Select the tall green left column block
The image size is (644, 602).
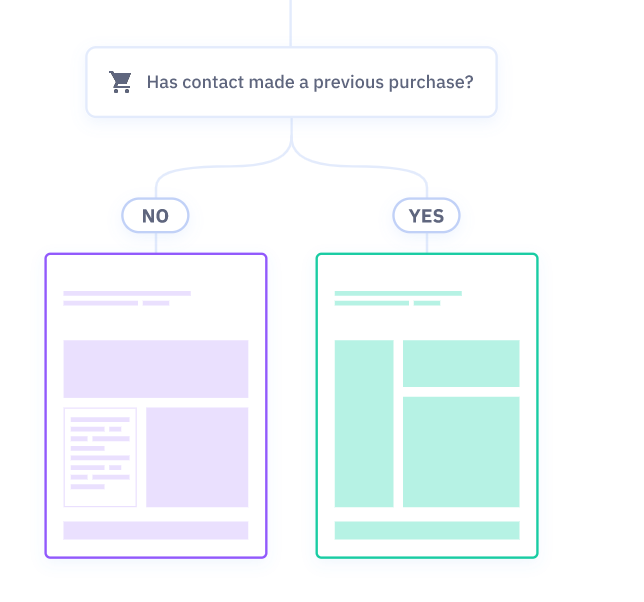coord(364,423)
